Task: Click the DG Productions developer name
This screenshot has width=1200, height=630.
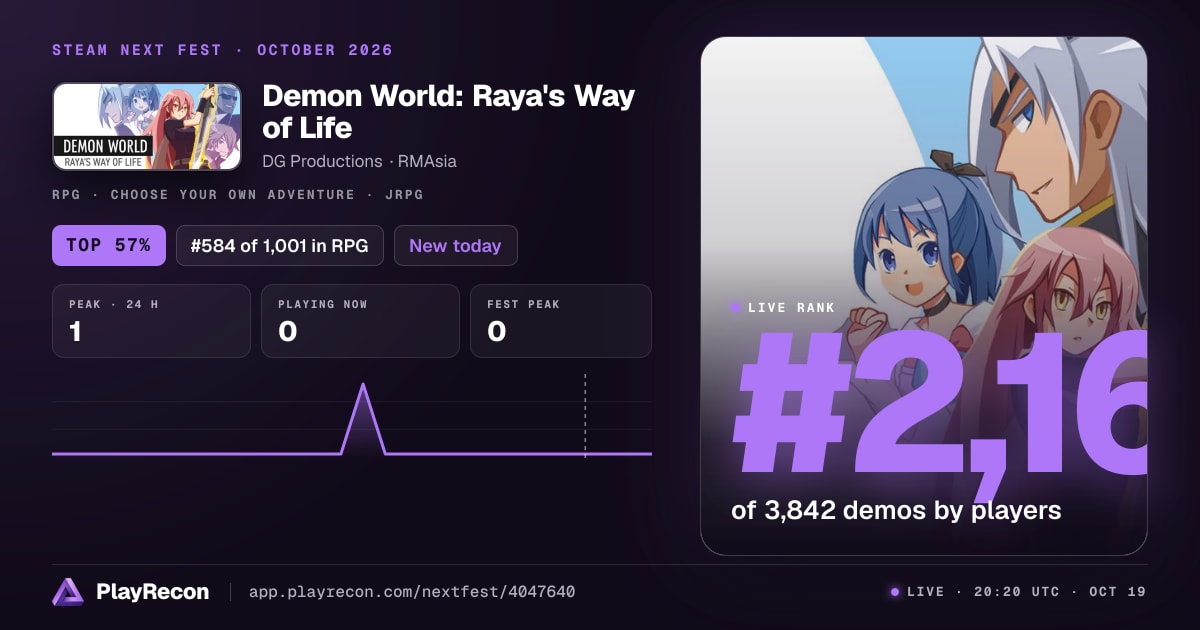Action: coord(322,161)
